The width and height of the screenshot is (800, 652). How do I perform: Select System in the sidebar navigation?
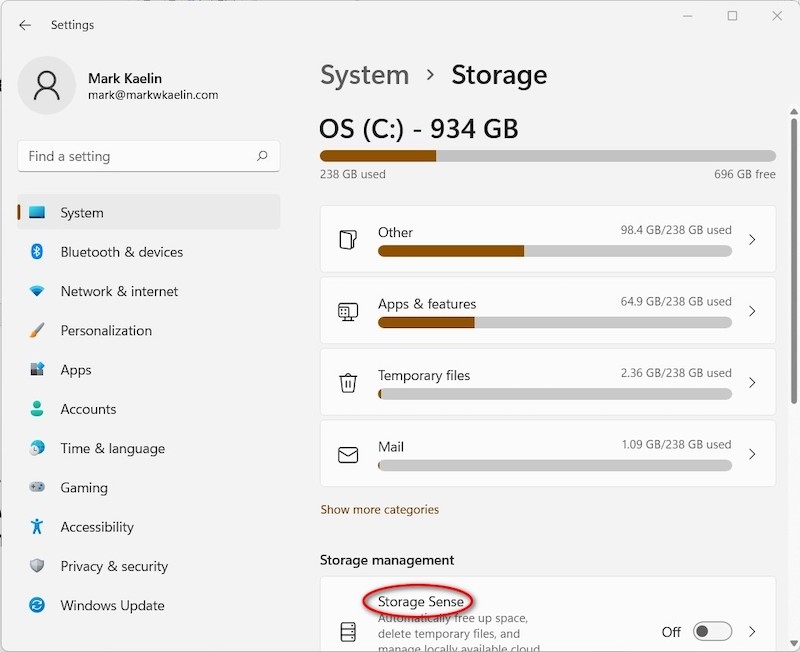click(x=81, y=212)
